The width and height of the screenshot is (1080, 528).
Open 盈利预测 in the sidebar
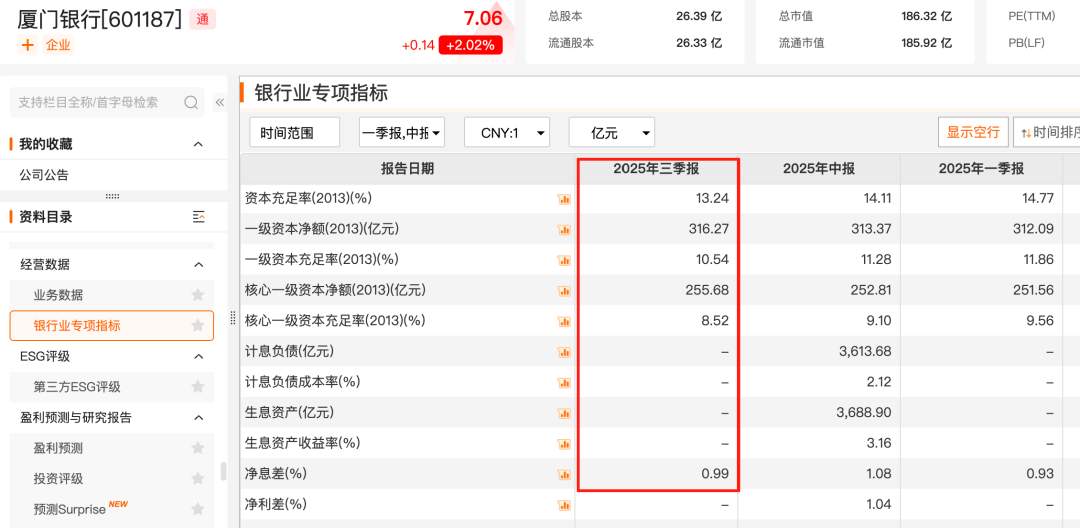pyautogui.click(x=58, y=448)
